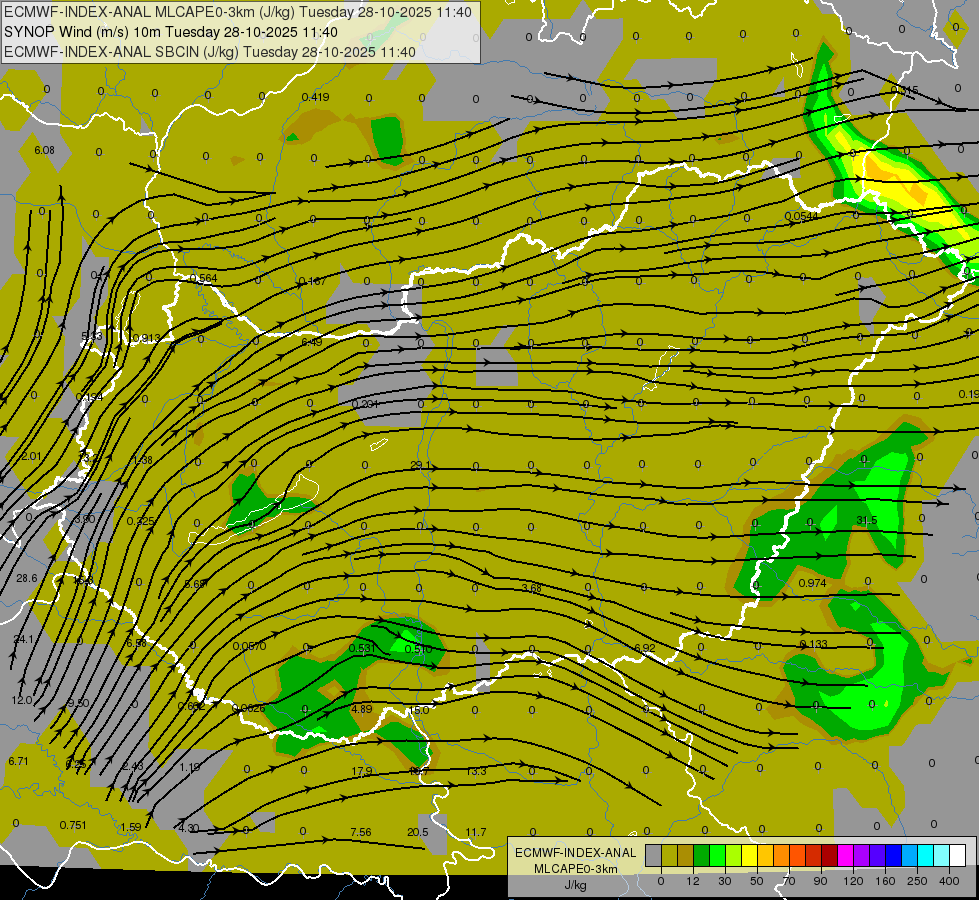Click the 28.6 grid value
The image size is (979, 900).
27,578
